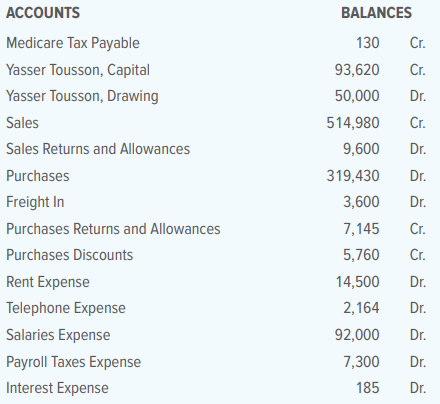
Task: Click the Telephone Expense label
Action: tap(66, 308)
